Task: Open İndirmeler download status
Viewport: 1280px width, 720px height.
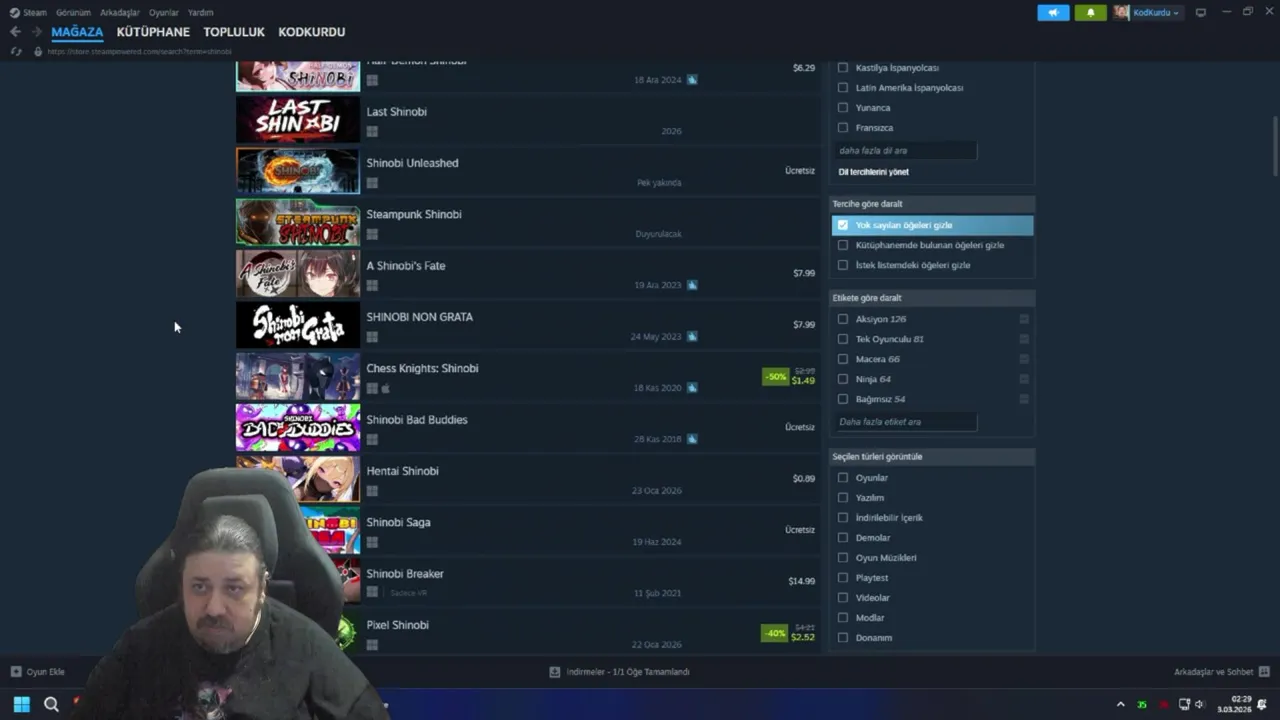Action: tap(619, 672)
